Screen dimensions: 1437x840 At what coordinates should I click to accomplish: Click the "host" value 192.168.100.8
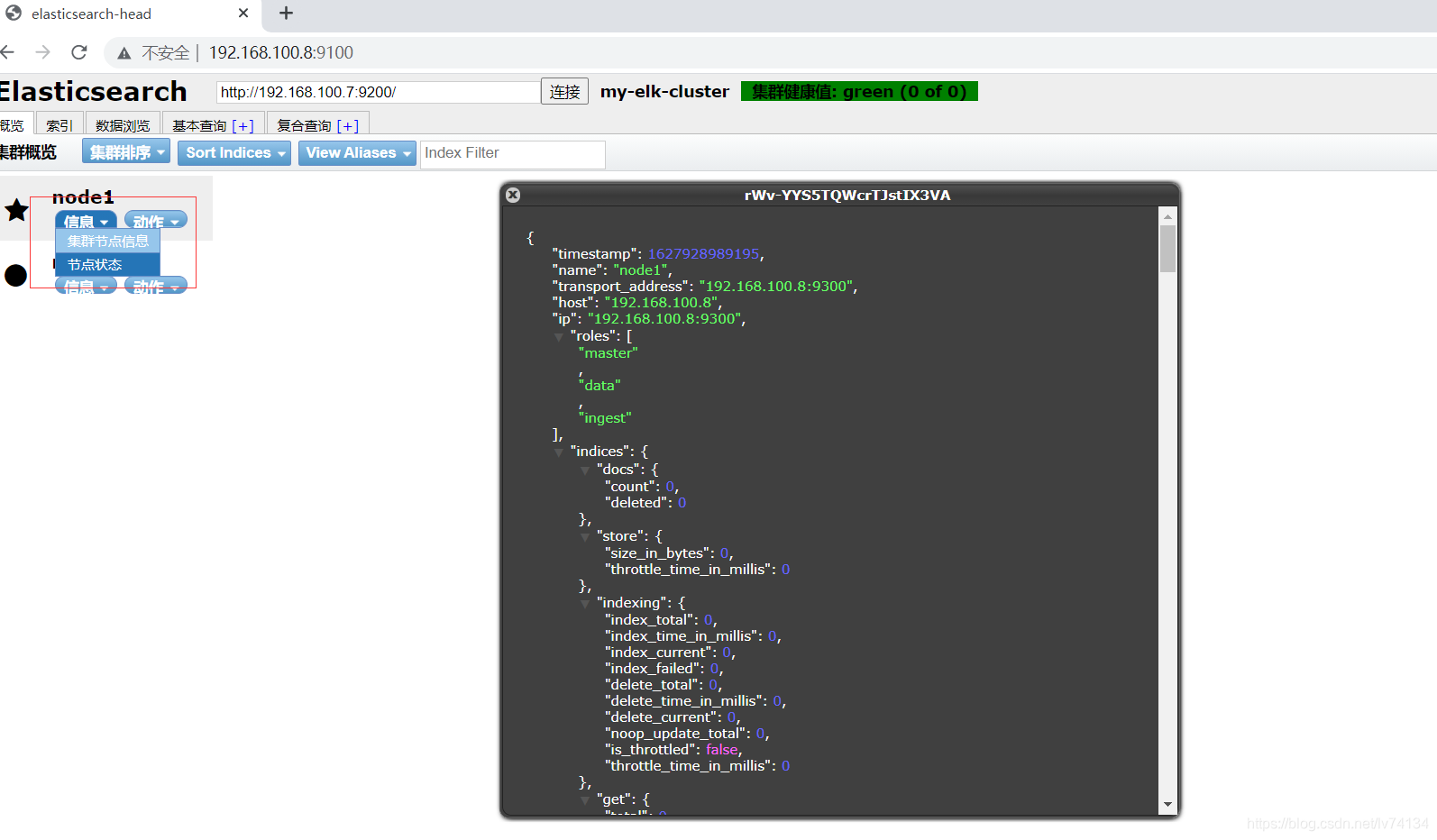661,303
